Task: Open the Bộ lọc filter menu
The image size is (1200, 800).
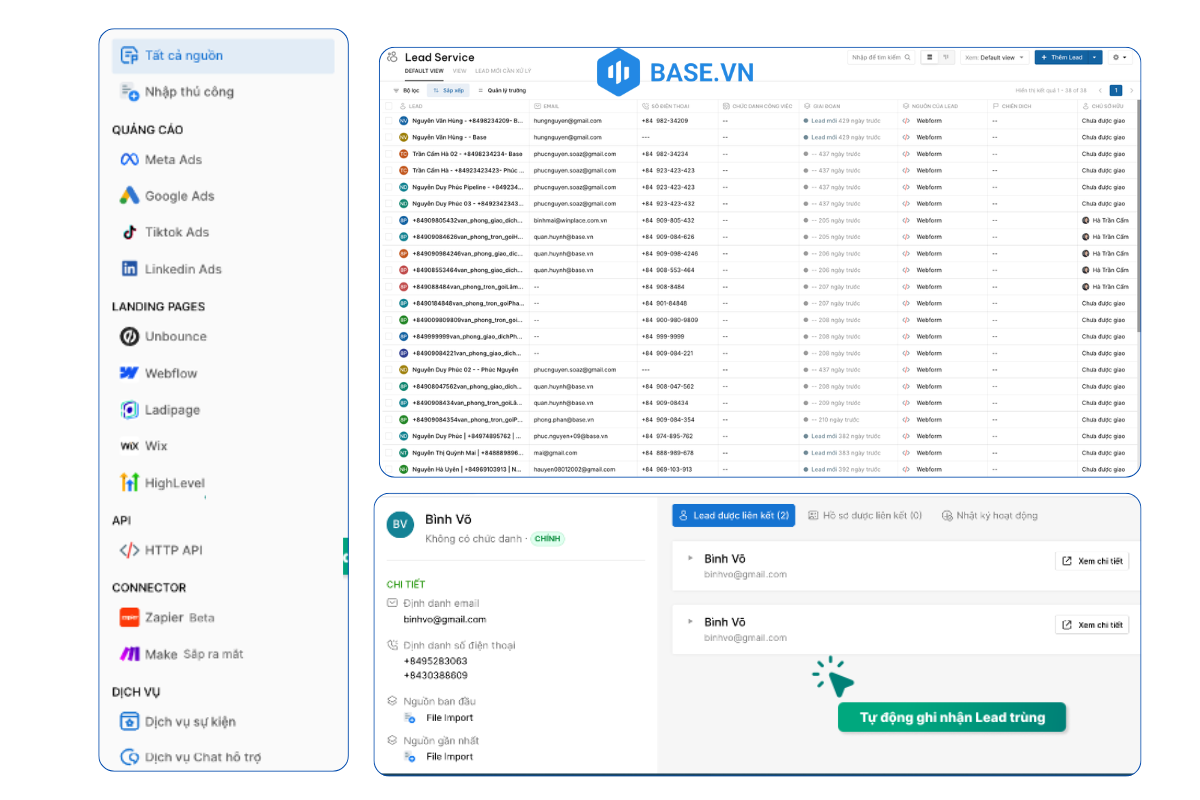Action: 406,90
